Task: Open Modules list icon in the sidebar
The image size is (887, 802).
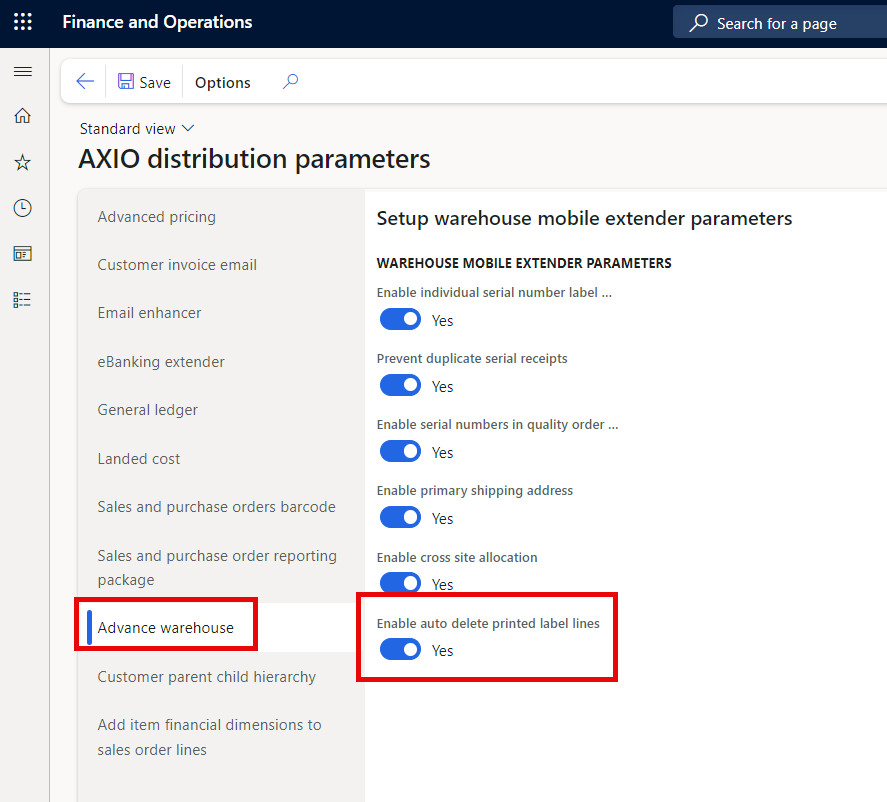Action: [22, 299]
